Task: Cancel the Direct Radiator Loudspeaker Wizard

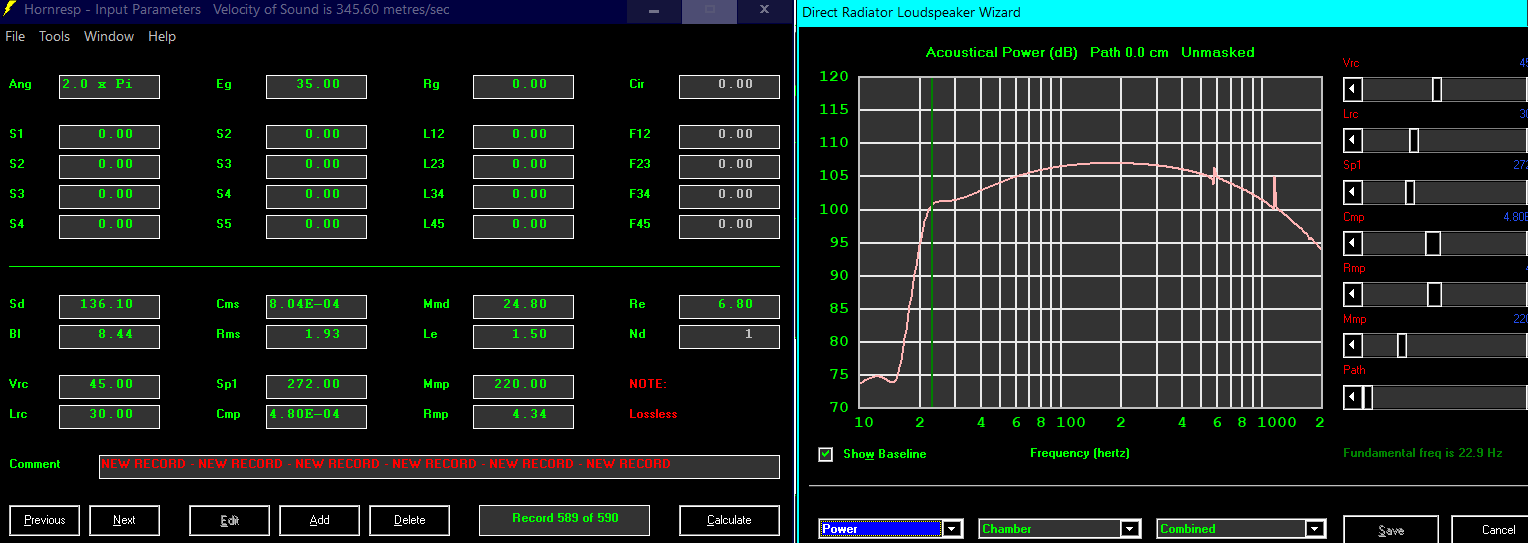Action: point(1490,530)
